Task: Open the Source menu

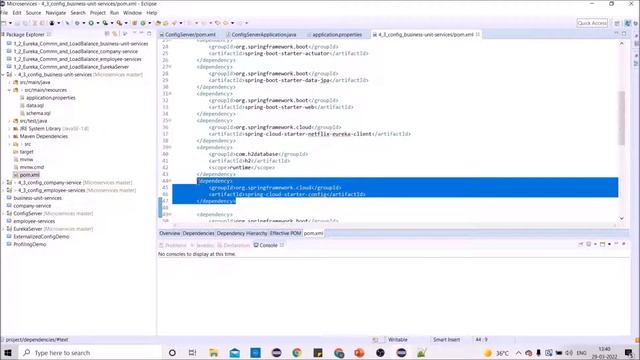Action: click(x=33, y=13)
